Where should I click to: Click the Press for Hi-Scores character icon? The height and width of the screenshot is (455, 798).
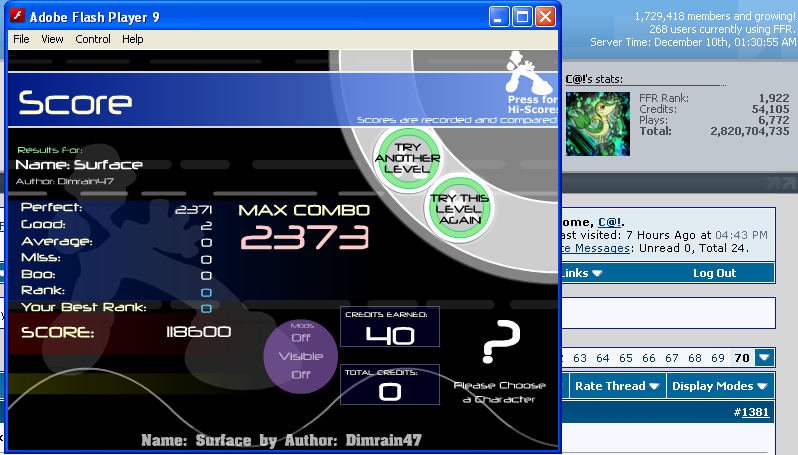[525, 75]
